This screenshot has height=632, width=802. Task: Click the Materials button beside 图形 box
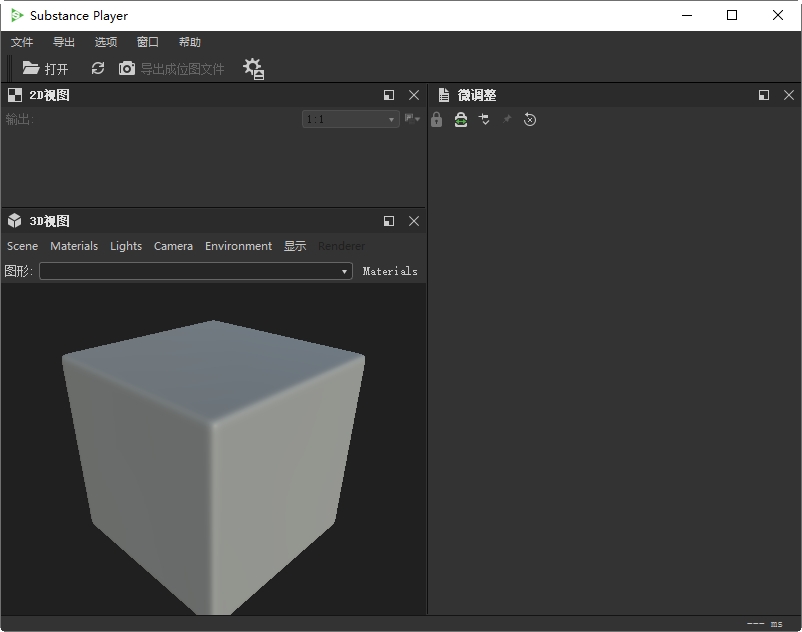tap(390, 271)
